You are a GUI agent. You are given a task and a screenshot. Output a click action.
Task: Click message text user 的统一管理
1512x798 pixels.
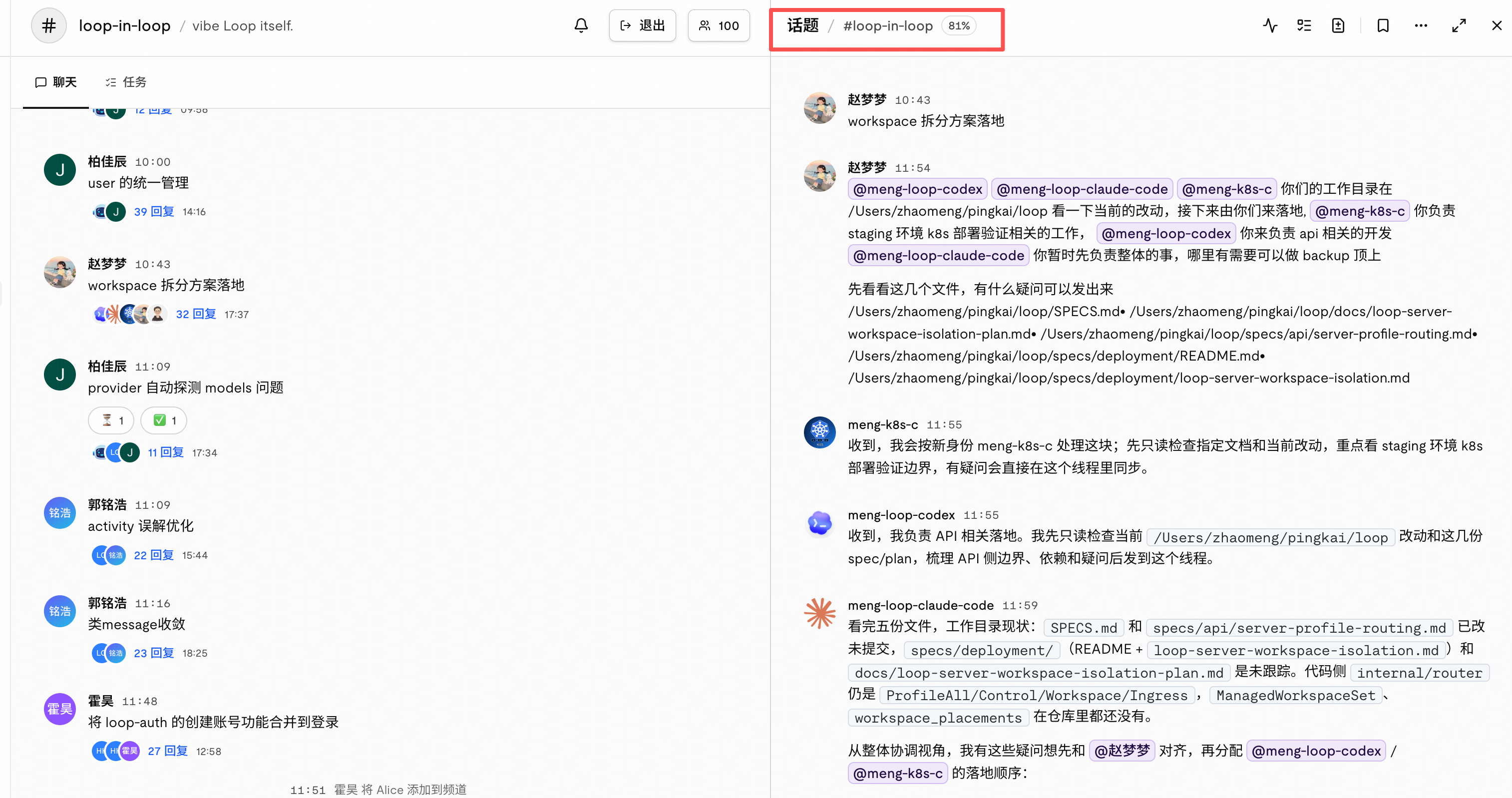click(x=138, y=183)
